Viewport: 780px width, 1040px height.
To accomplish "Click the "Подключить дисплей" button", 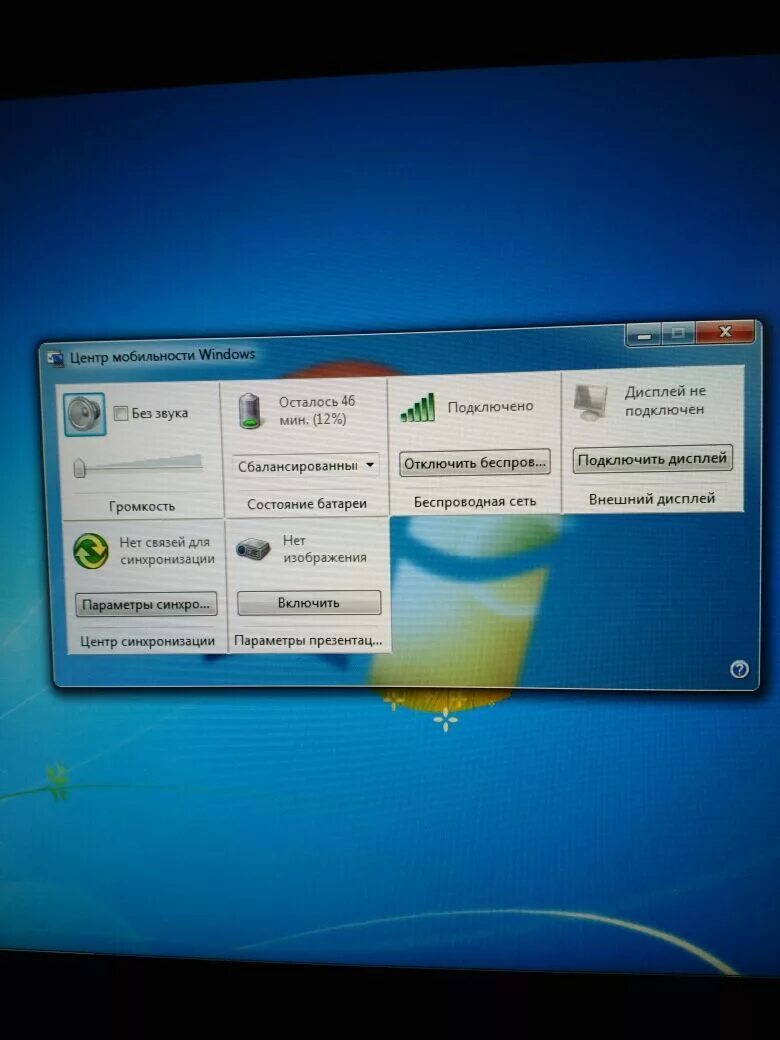I will pyautogui.click(x=653, y=459).
